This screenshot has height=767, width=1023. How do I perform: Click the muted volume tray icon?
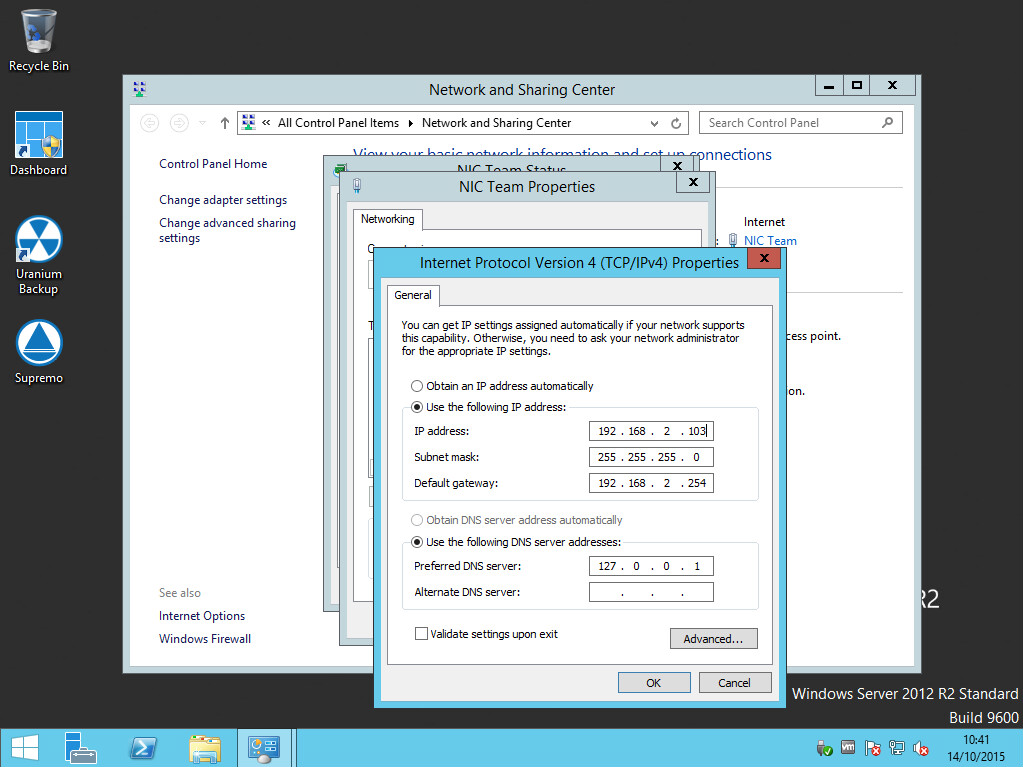pos(920,748)
